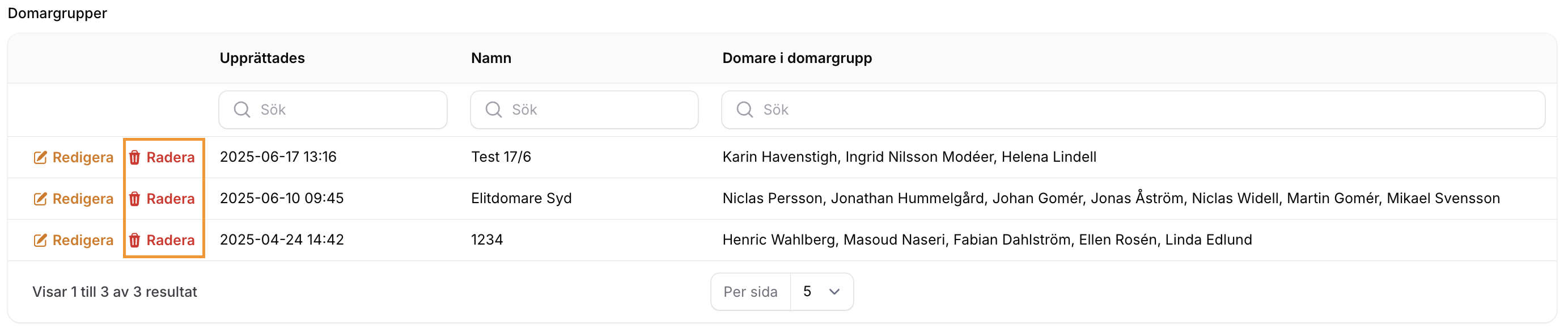Viewport: 1568px width, 328px height.
Task: Click the magnifier icon in Namn search
Action: [494, 110]
